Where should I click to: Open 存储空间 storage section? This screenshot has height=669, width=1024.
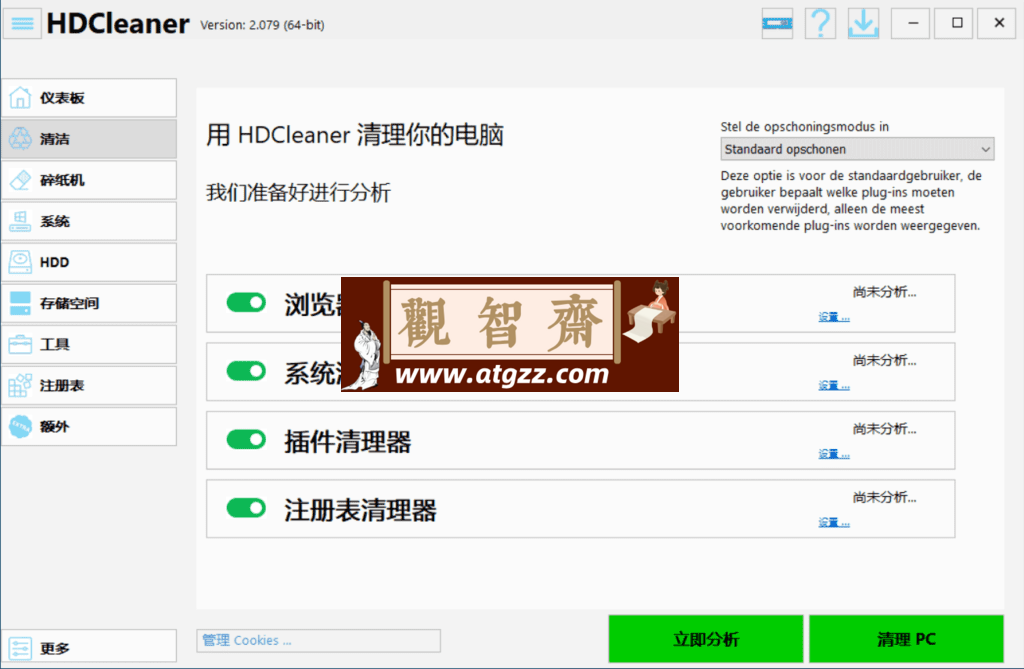coord(89,303)
